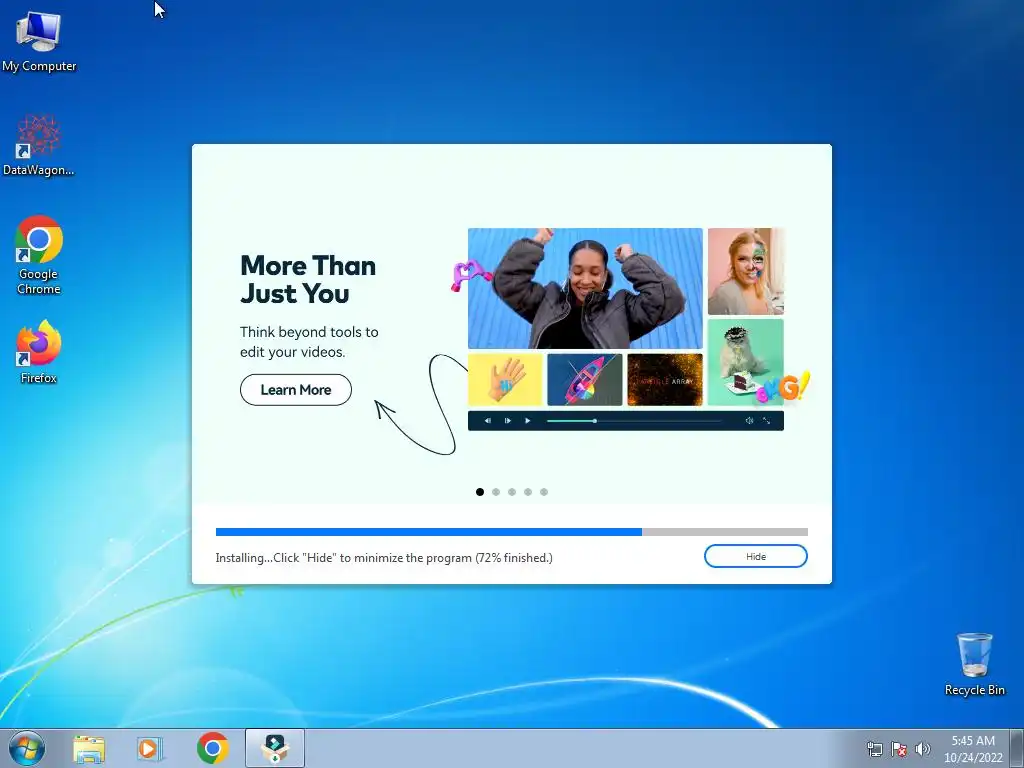
Task: Open Windows Media Player in taskbar
Action: [150, 749]
